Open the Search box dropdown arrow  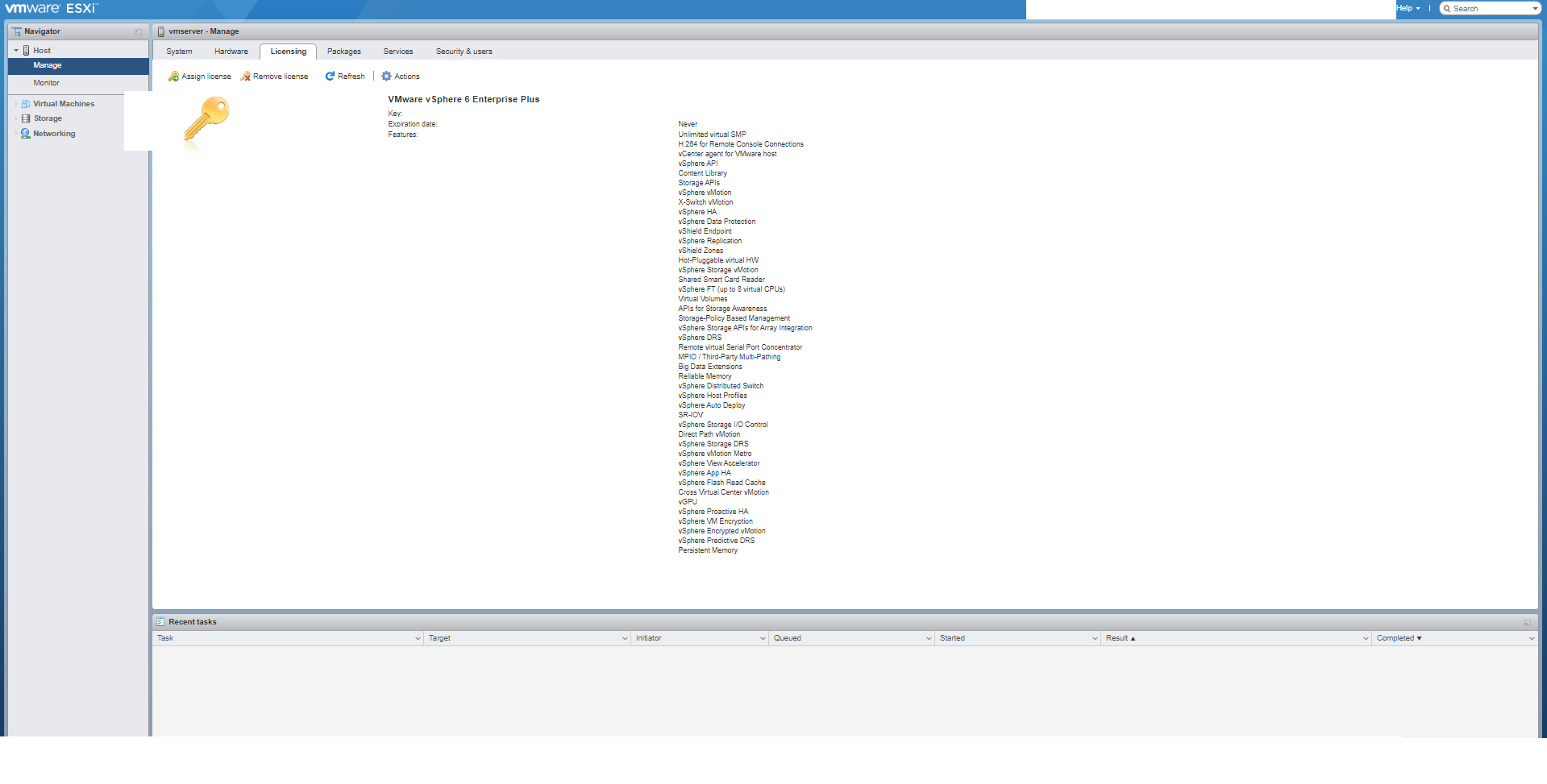click(1535, 9)
